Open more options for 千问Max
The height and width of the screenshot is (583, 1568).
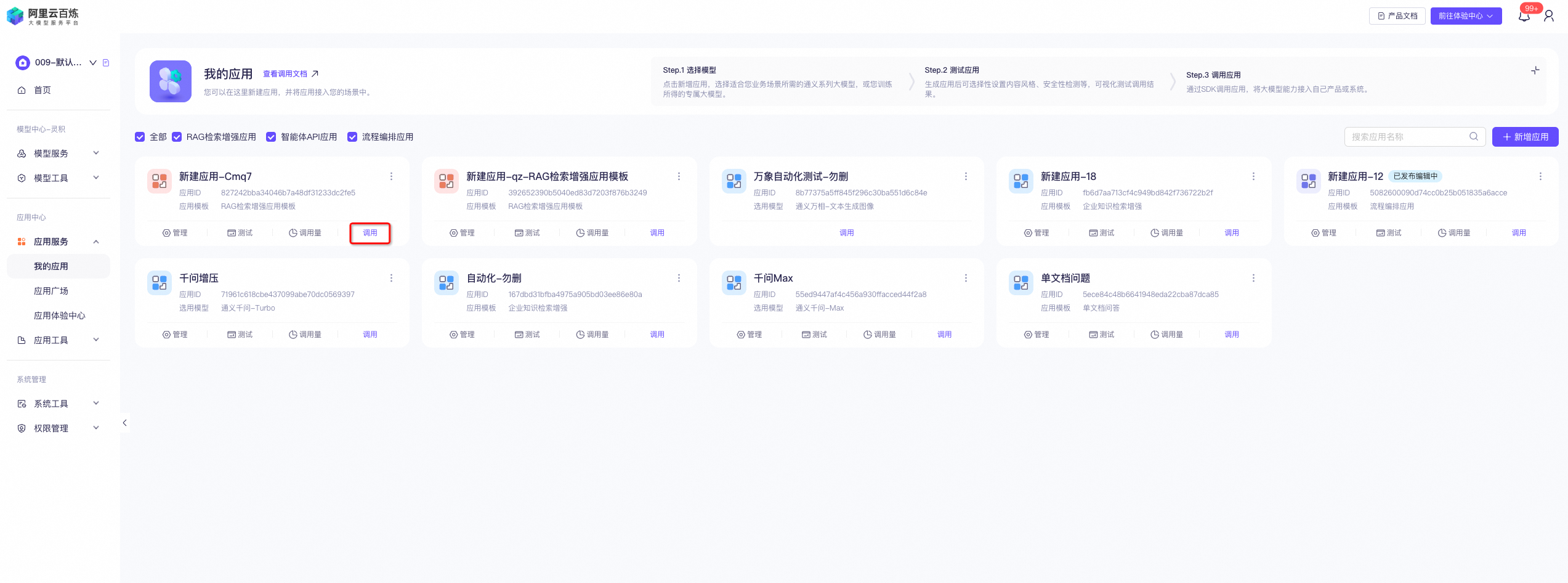(x=966, y=278)
